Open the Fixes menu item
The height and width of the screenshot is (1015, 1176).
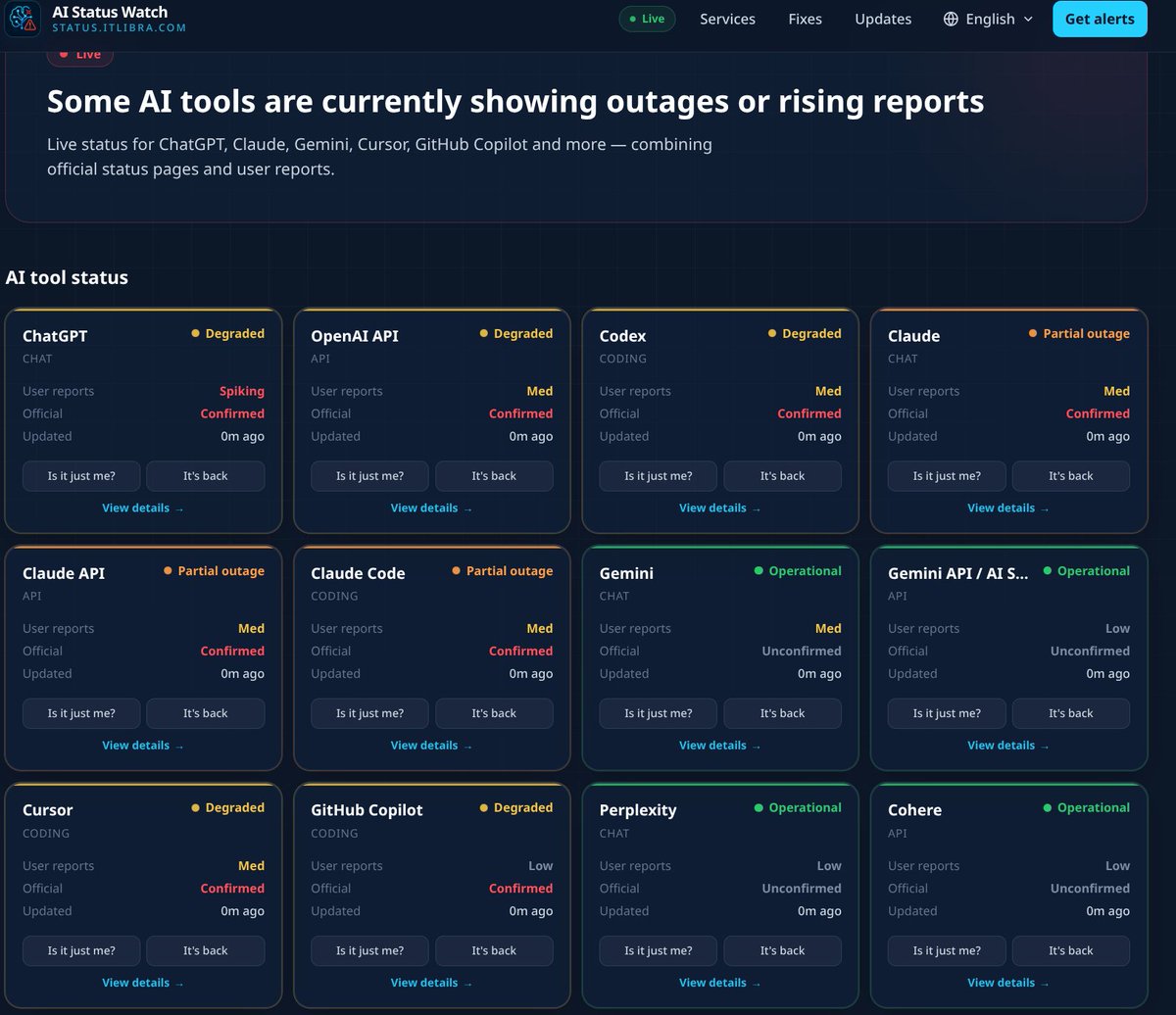pyautogui.click(x=805, y=19)
